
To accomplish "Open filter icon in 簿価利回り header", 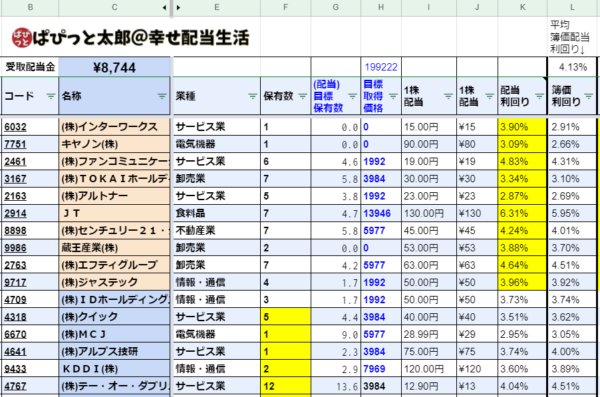I will point(589,96).
